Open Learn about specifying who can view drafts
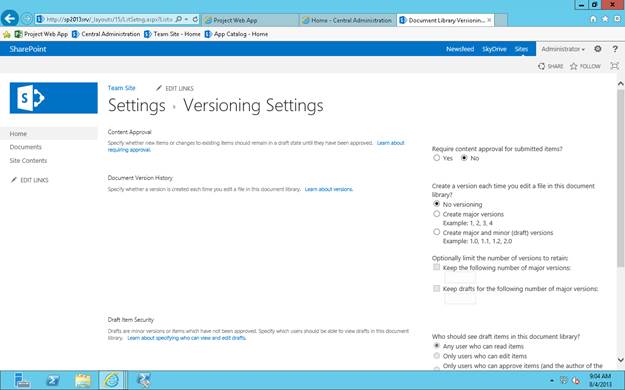The image size is (625, 390). click(x=187, y=338)
